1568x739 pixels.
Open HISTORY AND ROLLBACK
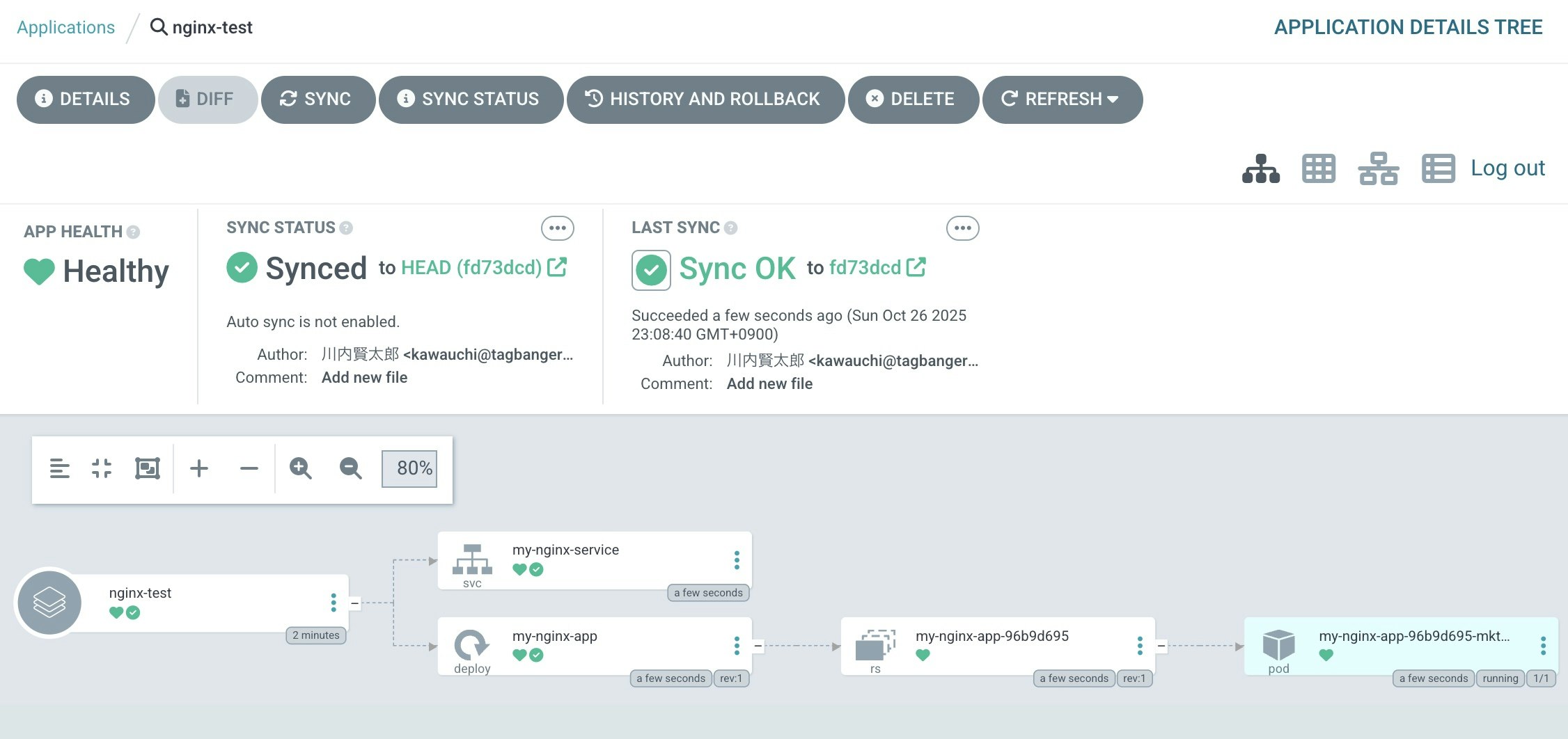coord(705,100)
